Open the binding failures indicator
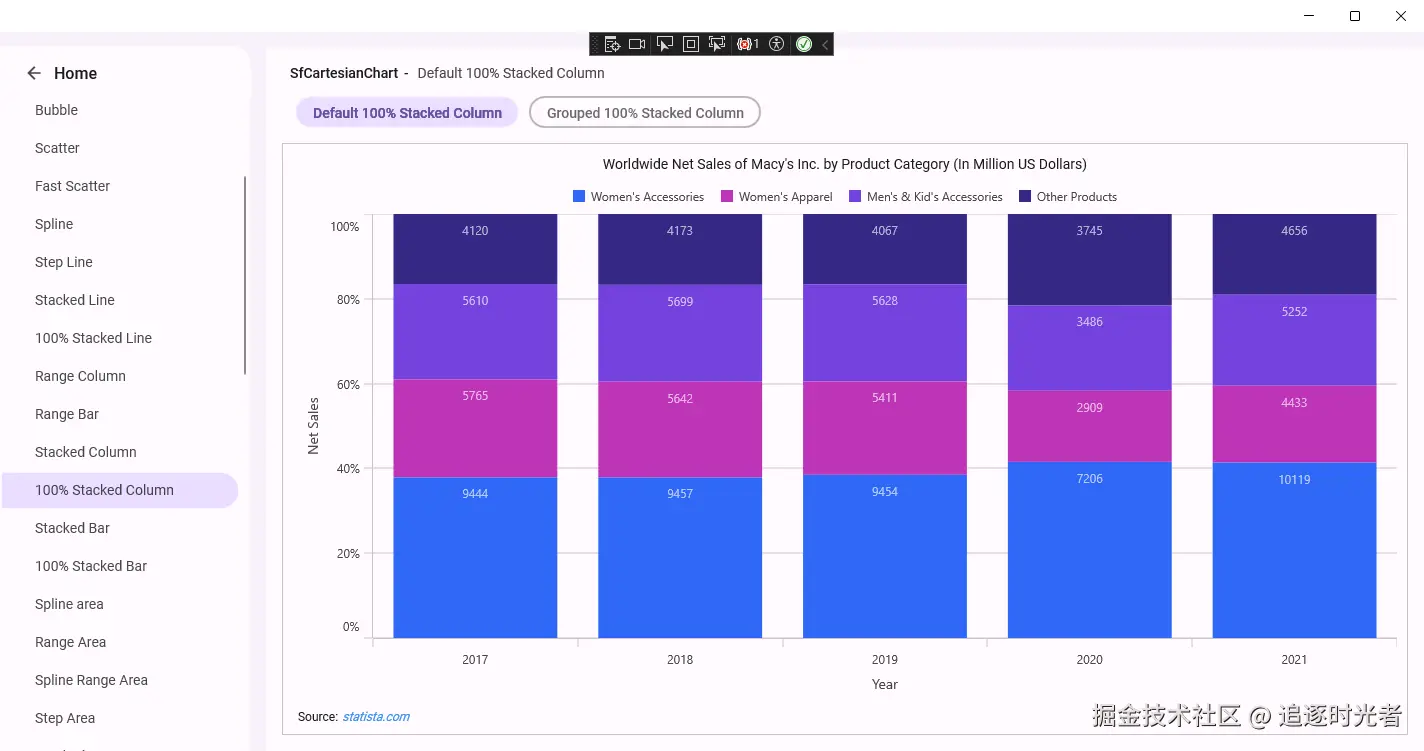The image size is (1424, 751). [x=747, y=44]
